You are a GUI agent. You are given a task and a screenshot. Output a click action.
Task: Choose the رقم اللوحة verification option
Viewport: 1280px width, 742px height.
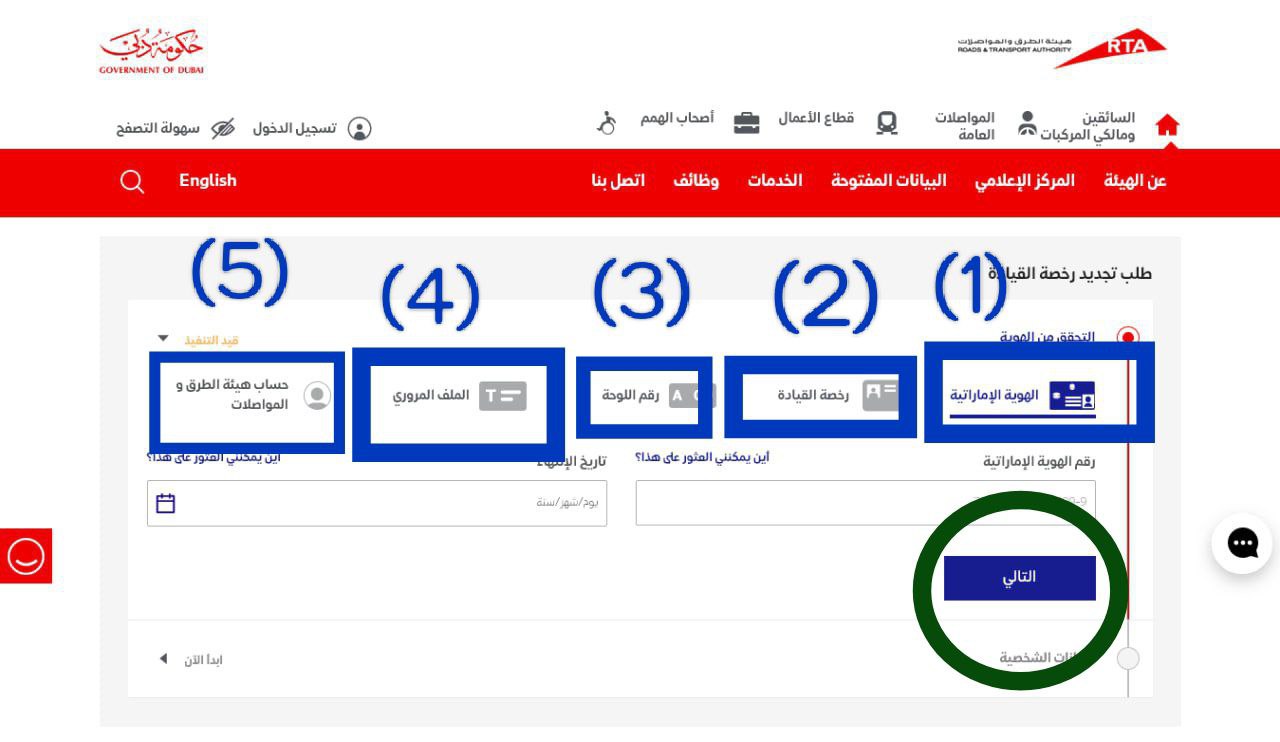pos(644,393)
